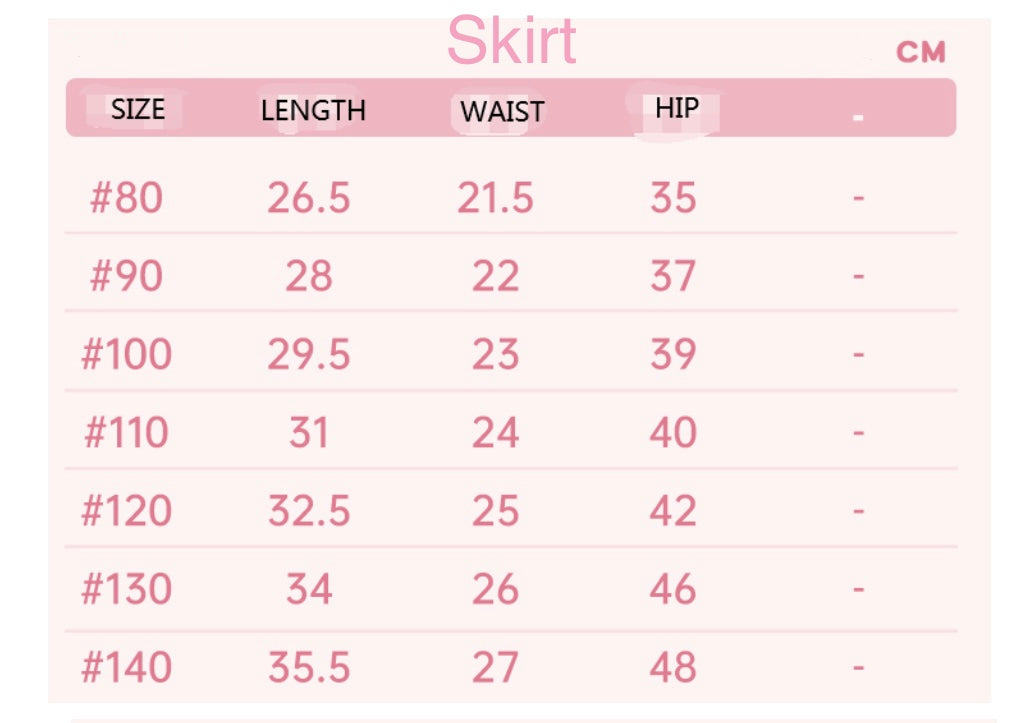Select the WAIST column header
Viewport: 1036px width, 723px height.
click(502, 110)
